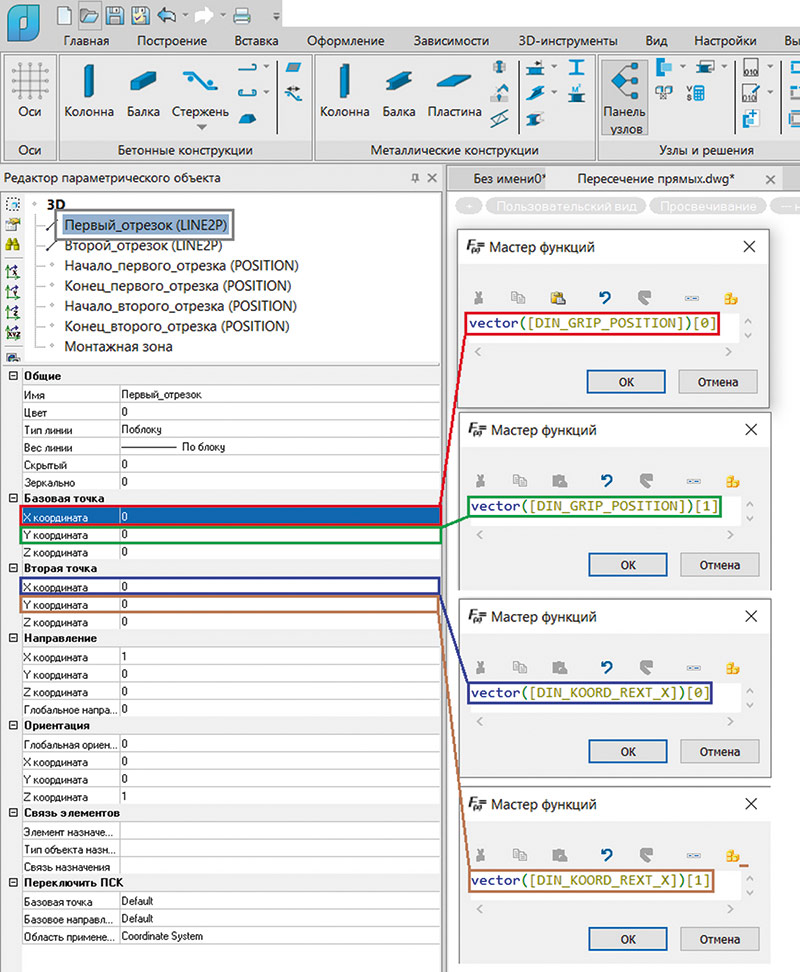The width and height of the screenshot is (800, 972).
Task: Toggle the pin on Редактор параметрического объекта panel
Action: pyautogui.click(x=415, y=178)
